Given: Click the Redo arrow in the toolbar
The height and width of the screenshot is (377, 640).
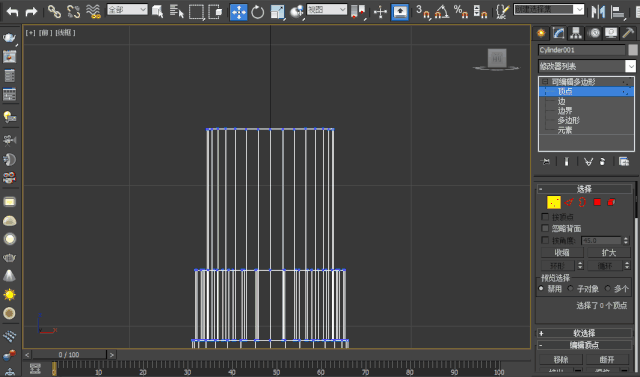Looking at the screenshot, I should tap(31, 11).
